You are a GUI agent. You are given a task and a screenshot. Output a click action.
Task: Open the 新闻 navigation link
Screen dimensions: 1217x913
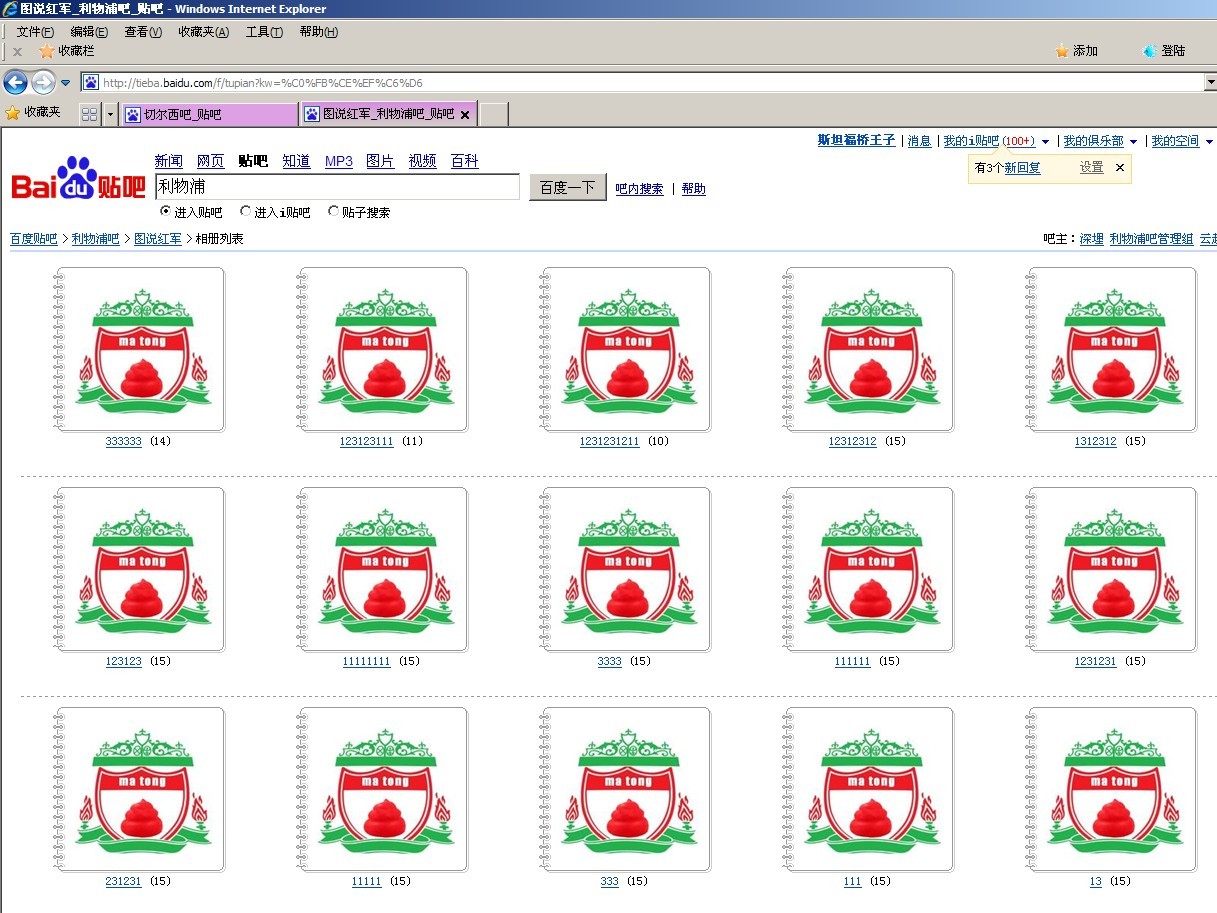(169, 161)
